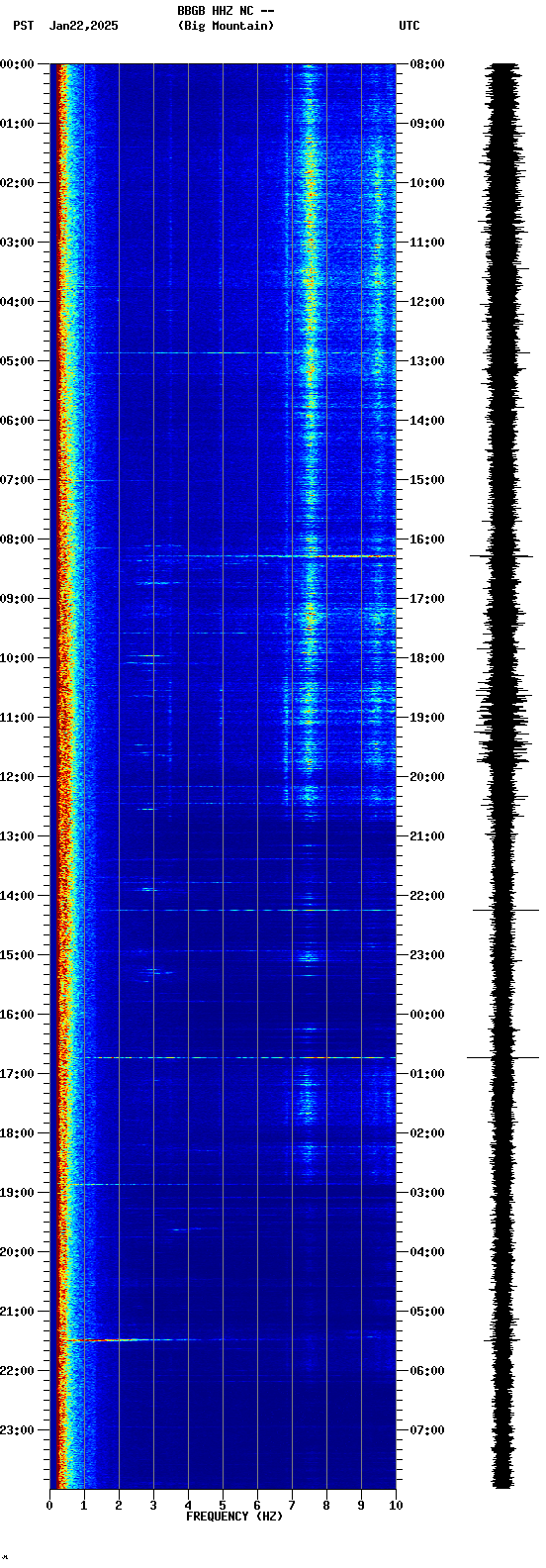Click the PST time label "02:00"

(17, 183)
